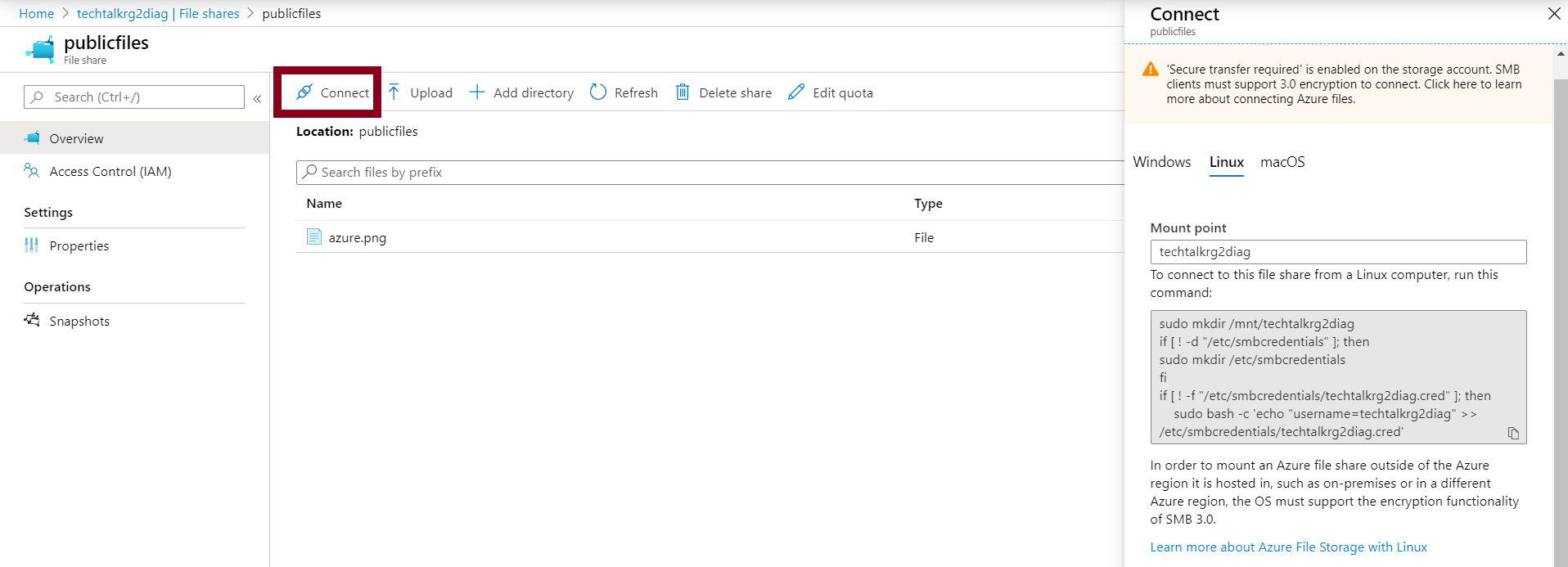Open Learn more about Azure File Storage with Linux
This screenshot has width=1568, height=567.
1288,547
